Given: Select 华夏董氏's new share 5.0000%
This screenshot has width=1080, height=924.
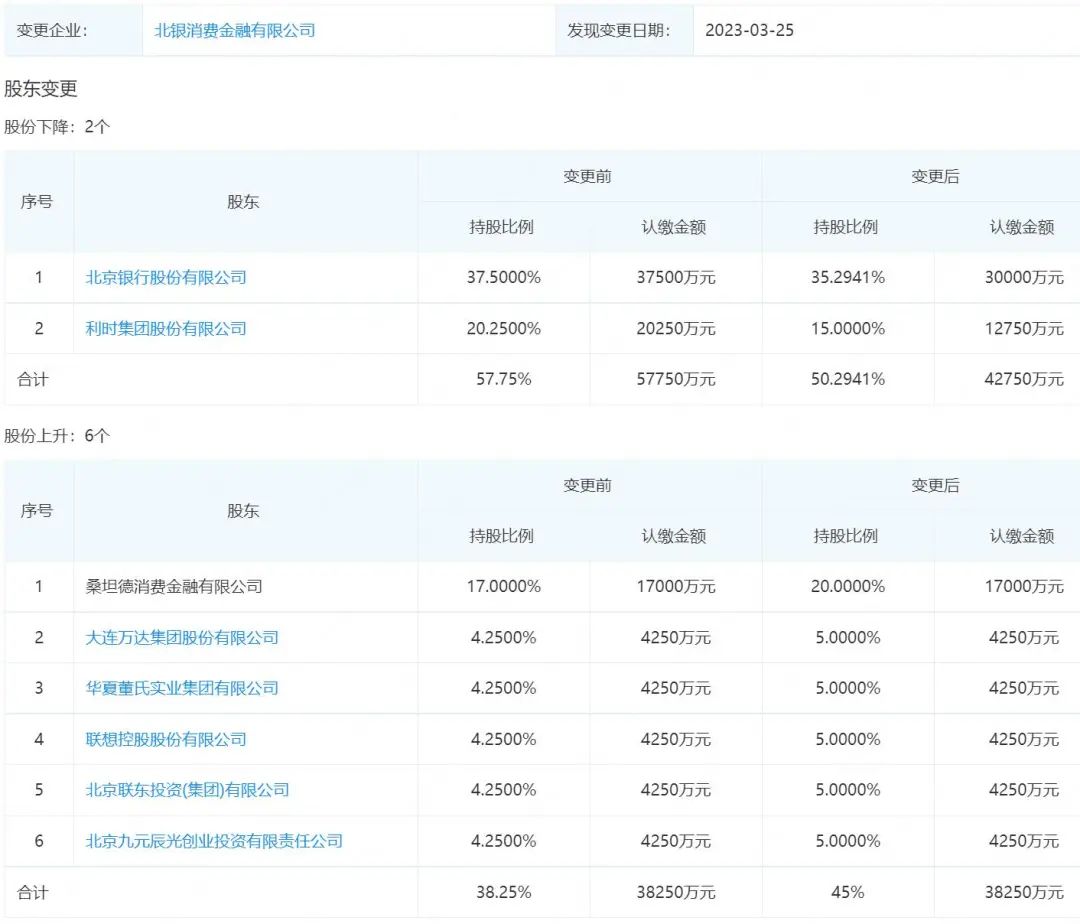Looking at the screenshot, I should point(848,688).
